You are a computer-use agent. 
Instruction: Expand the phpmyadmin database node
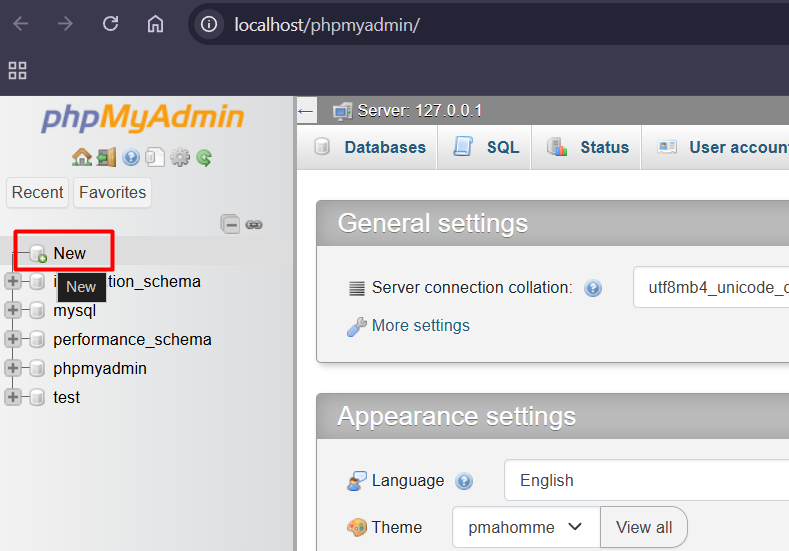13,368
